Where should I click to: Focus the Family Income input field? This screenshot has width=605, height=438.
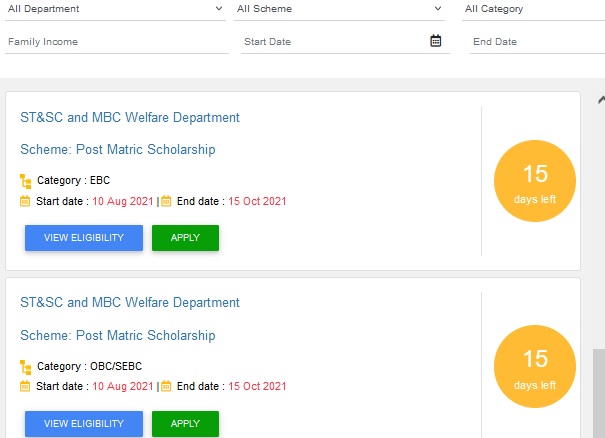pos(117,42)
